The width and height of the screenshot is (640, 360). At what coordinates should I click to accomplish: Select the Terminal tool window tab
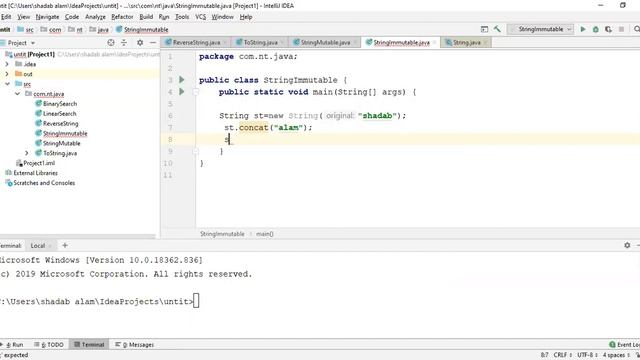(x=89, y=344)
